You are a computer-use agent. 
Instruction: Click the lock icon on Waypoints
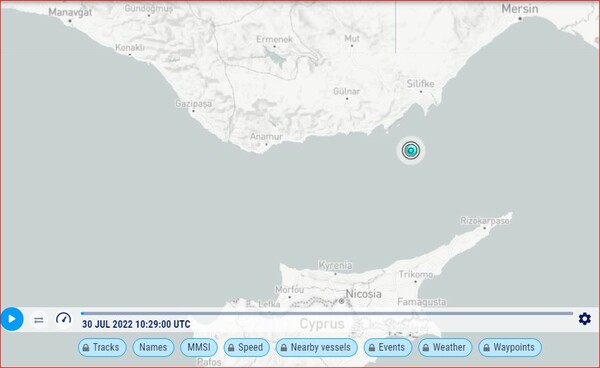486,348
